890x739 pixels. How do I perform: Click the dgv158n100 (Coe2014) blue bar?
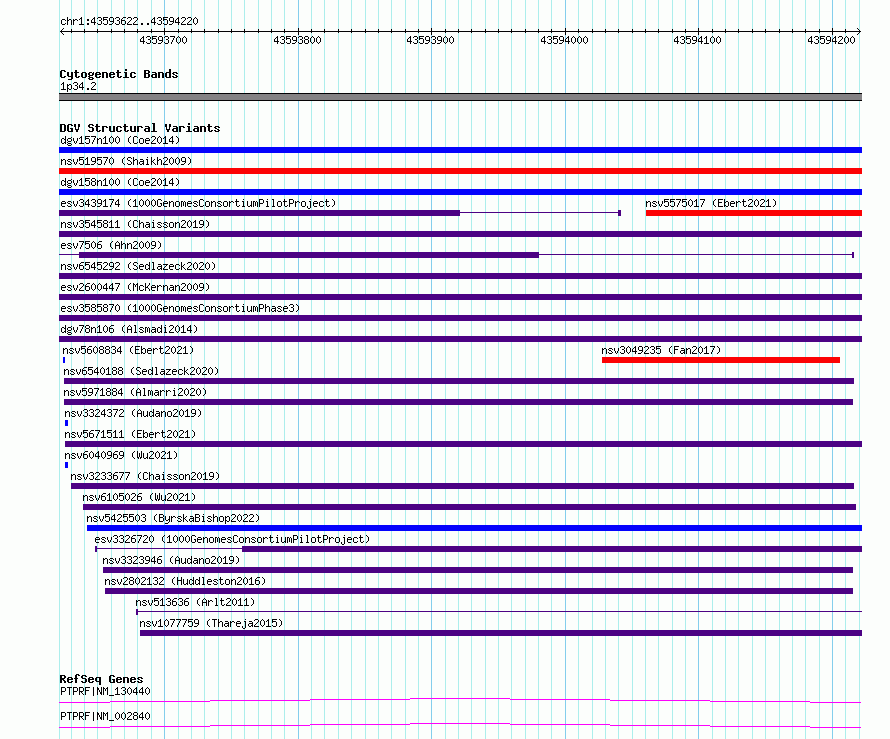tap(460, 192)
